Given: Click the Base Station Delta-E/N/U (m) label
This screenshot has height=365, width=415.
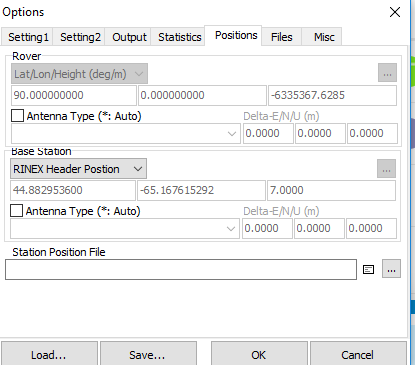Looking at the screenshot, I should coord(281,211).
